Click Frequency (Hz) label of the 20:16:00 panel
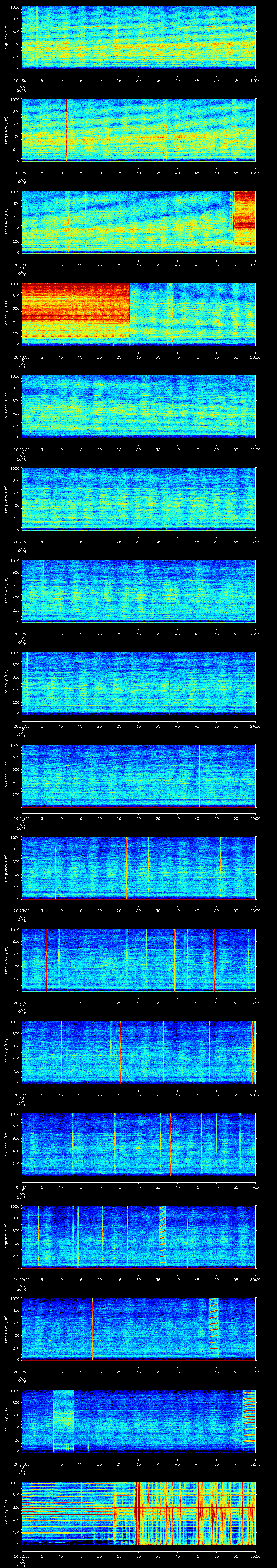 point(6,38)
